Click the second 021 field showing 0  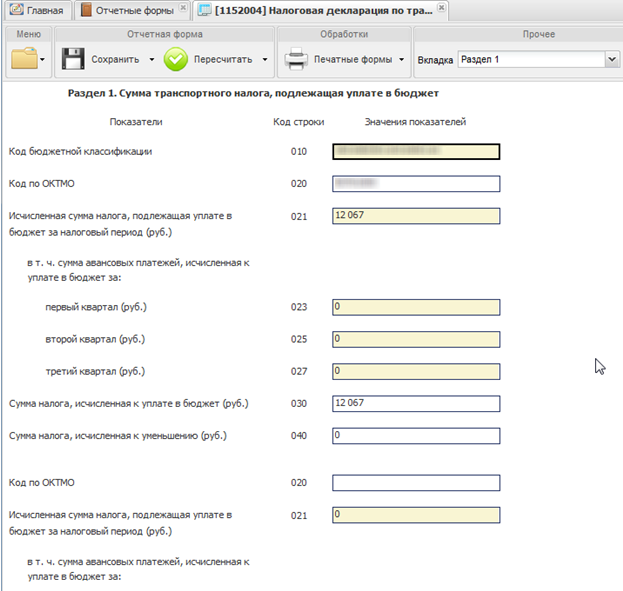[x=416, y=515]
